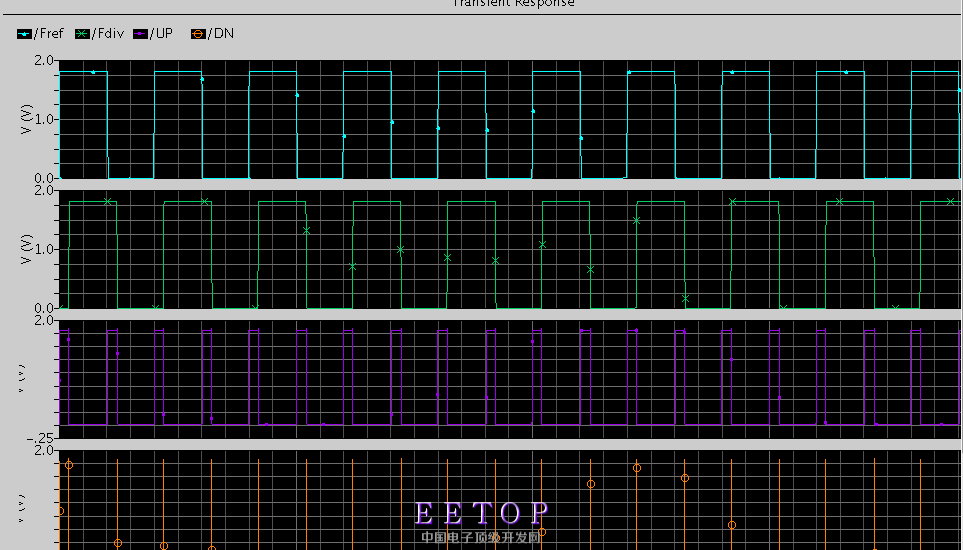Image resolution: width=963 pixels, height=550 pixels.
Task: Click the green /Fdiv legend marker icon
Action: [82, 34]
